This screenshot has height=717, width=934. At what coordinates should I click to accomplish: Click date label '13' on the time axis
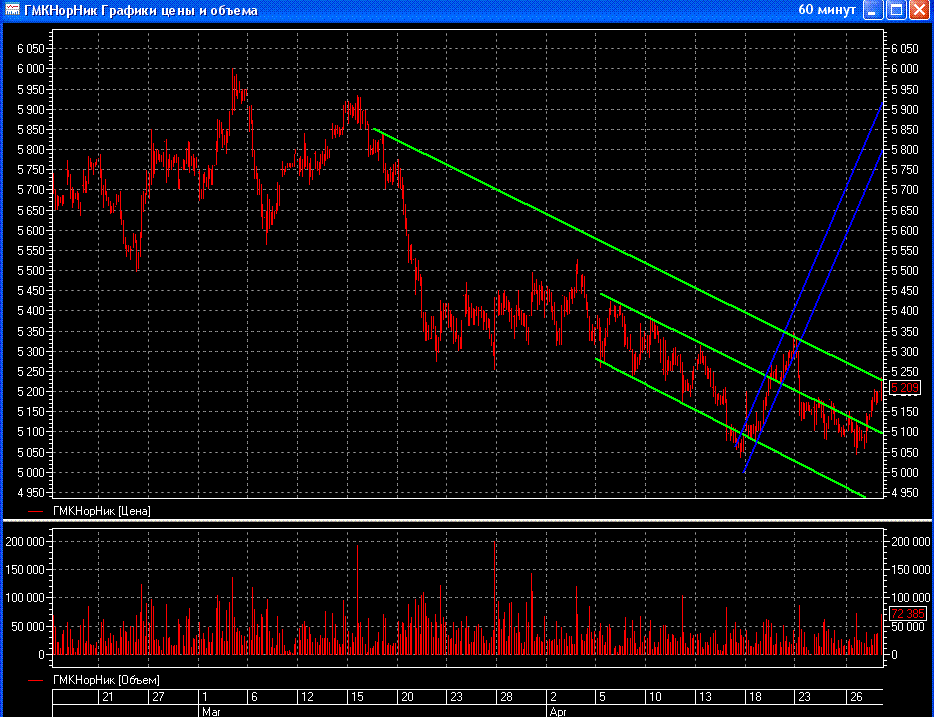tap(705, 697)
